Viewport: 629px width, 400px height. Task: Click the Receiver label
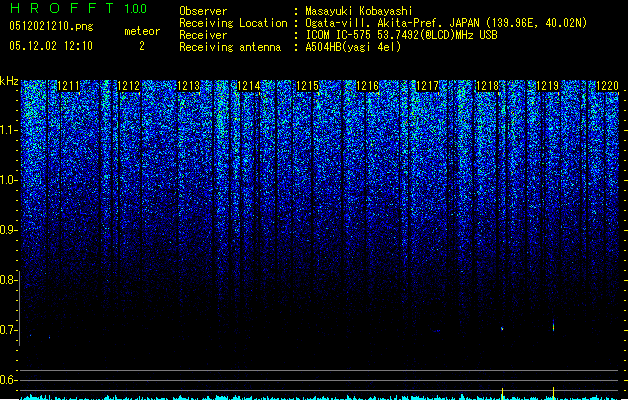(x=203, y=35)
